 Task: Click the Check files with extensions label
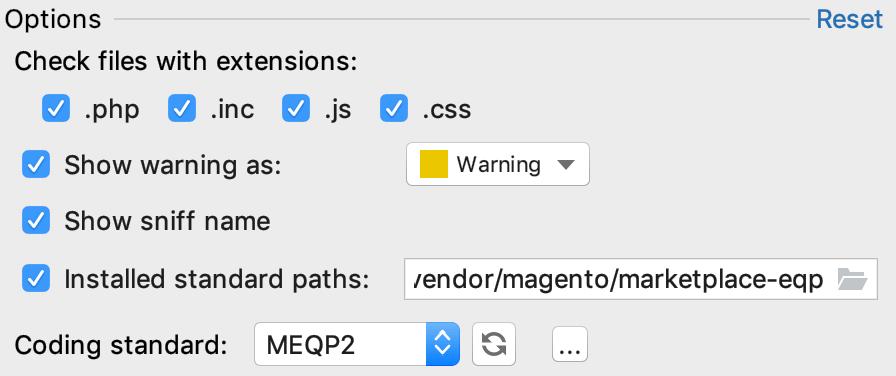point(186,61)
